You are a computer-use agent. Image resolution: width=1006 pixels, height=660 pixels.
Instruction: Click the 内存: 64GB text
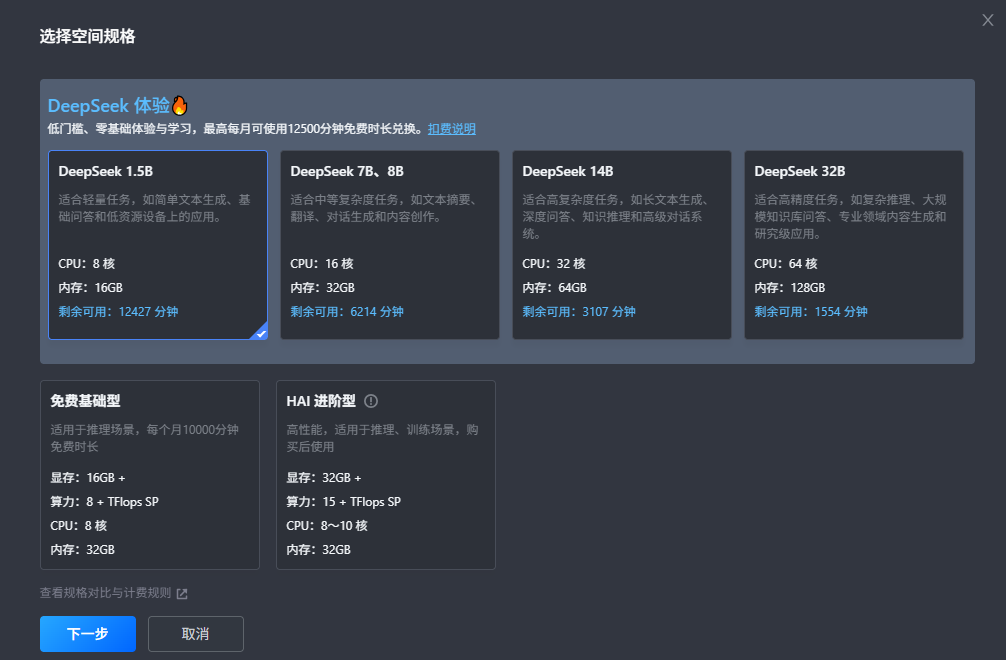pyautogui.click(x=554, y=287)
